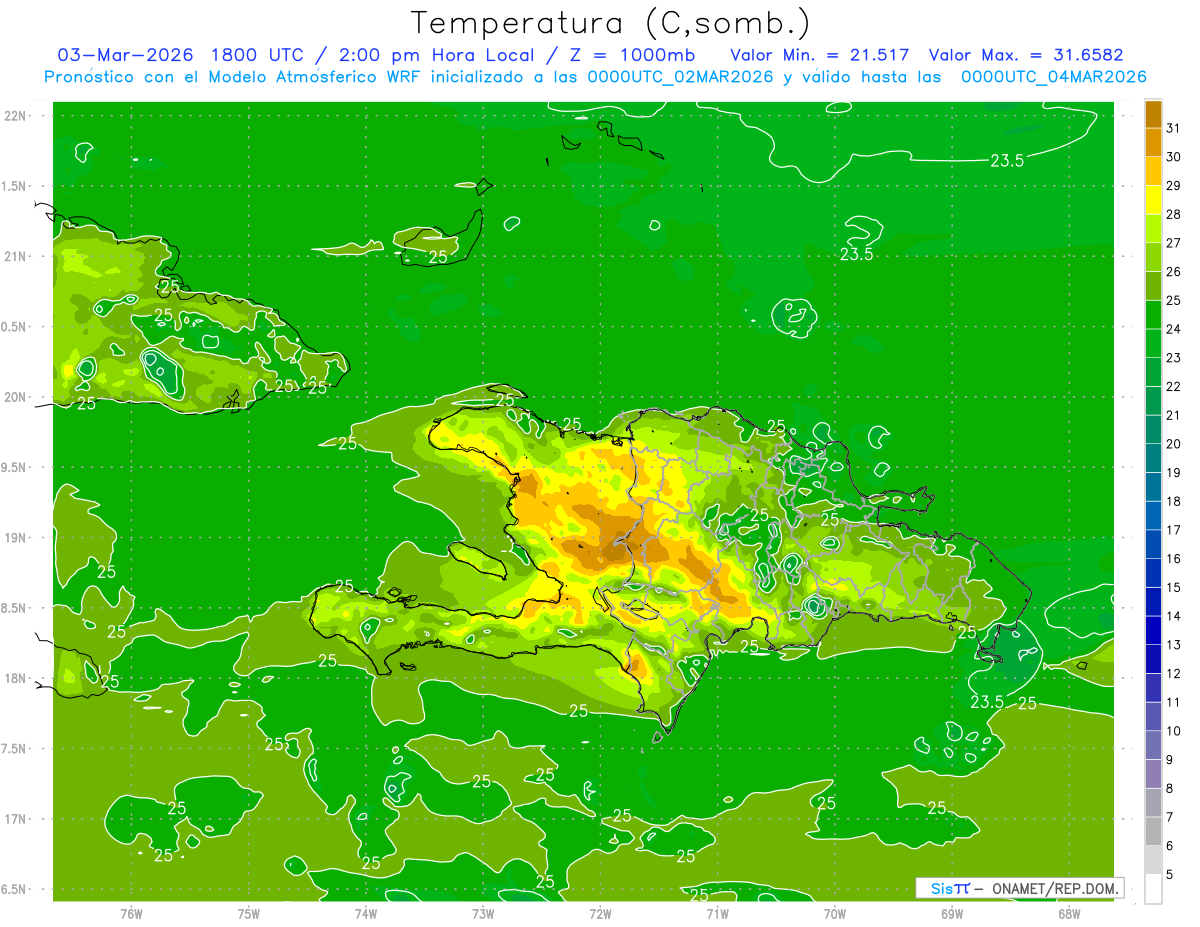Pick the blue swatch between 15 and 16
Viewport: 1200px width, 927px height.
1153,573
